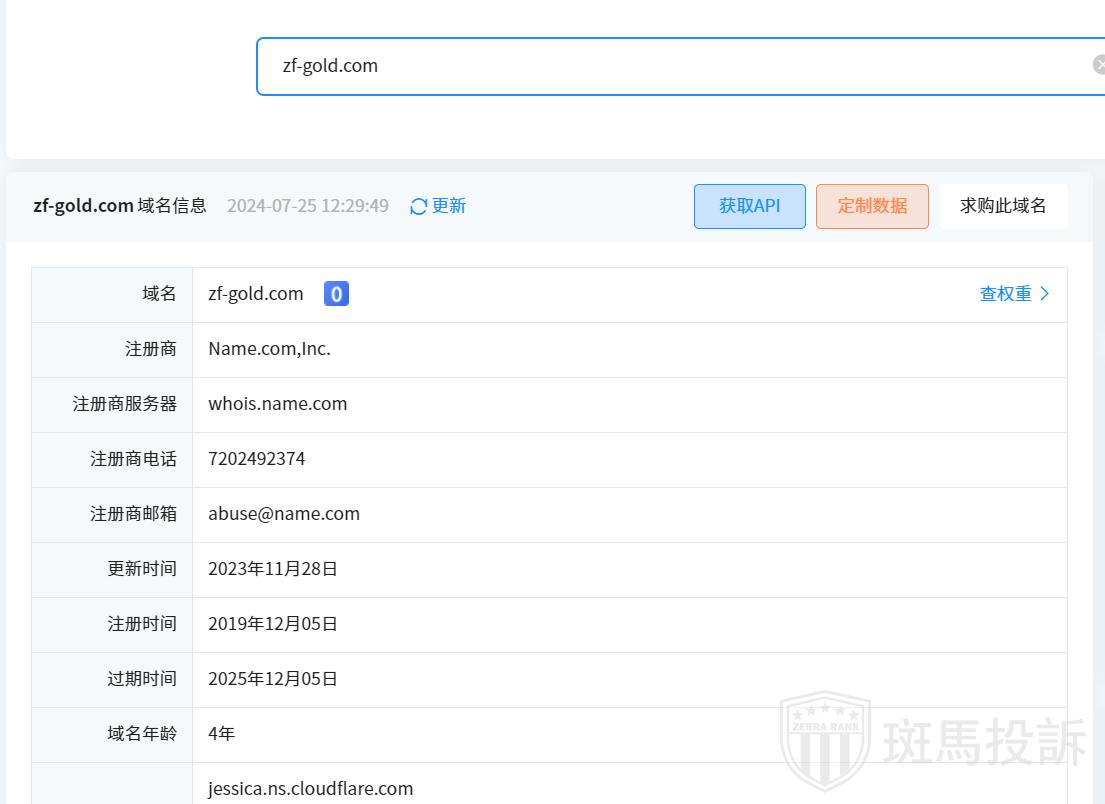Viewport: 1105px width, 804px height.
Task: Click the registrar phone number 7202492374
Action: (x=257, y=459)
